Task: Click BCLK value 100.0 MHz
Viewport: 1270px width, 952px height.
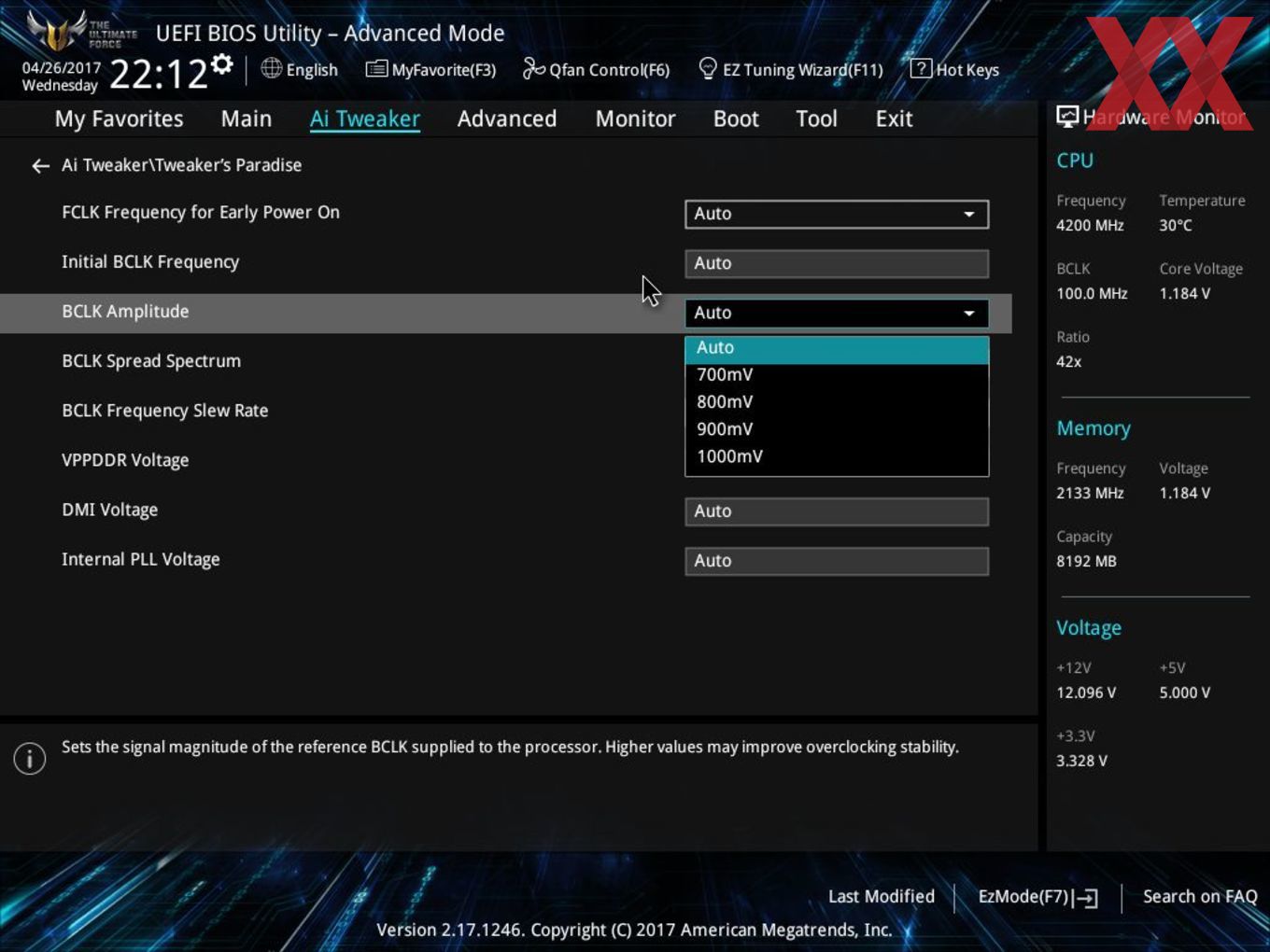Action: coord(1092,293)
